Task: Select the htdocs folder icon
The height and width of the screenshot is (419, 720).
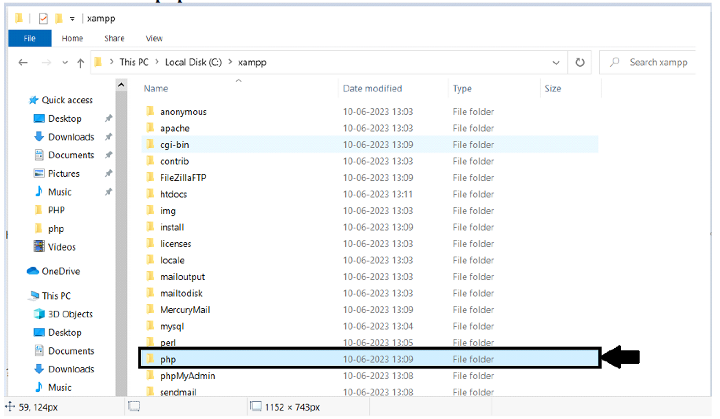Action: (x=150, y=194)
